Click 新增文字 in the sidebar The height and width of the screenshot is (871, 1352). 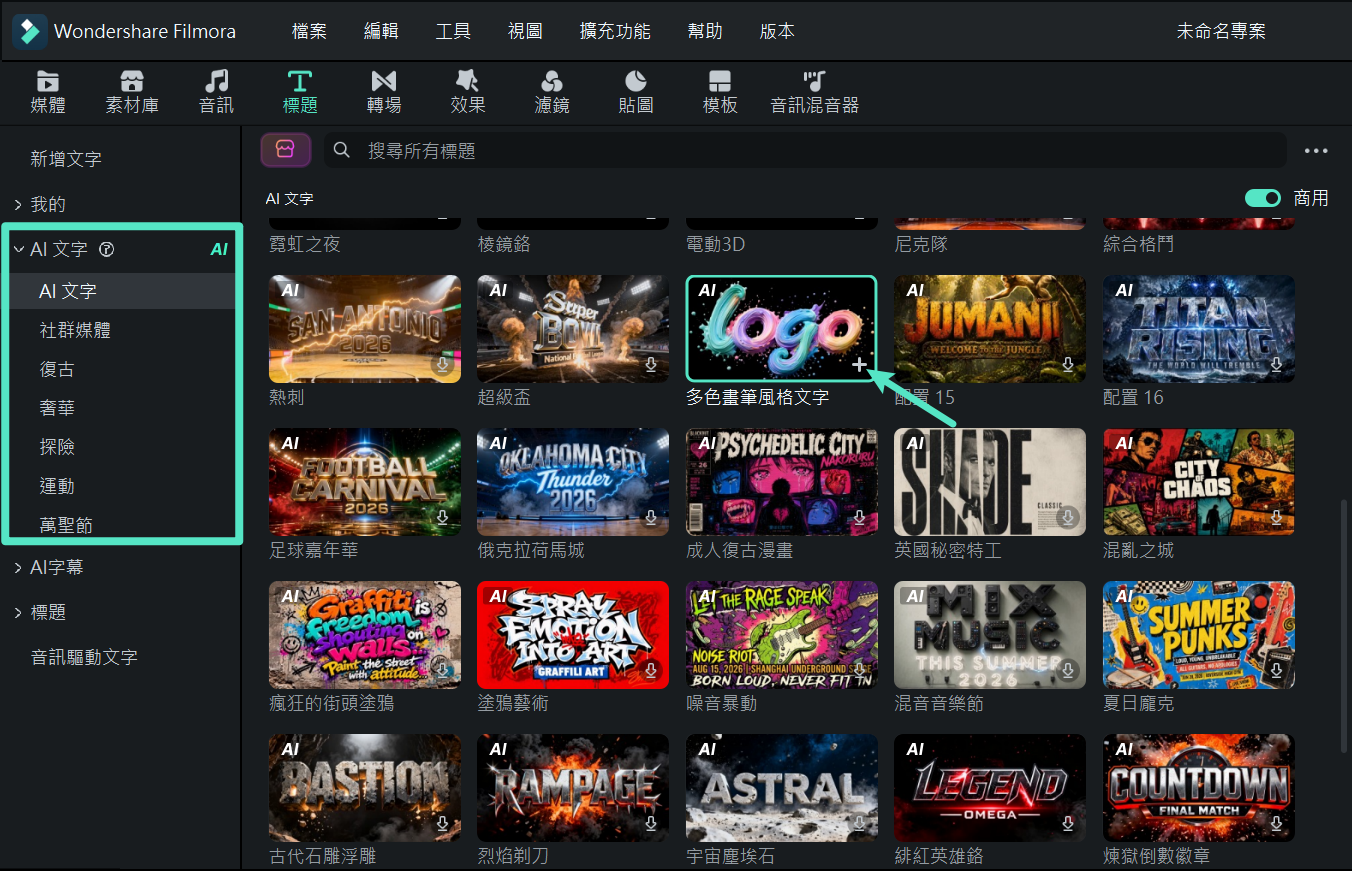tap(66, 159)
